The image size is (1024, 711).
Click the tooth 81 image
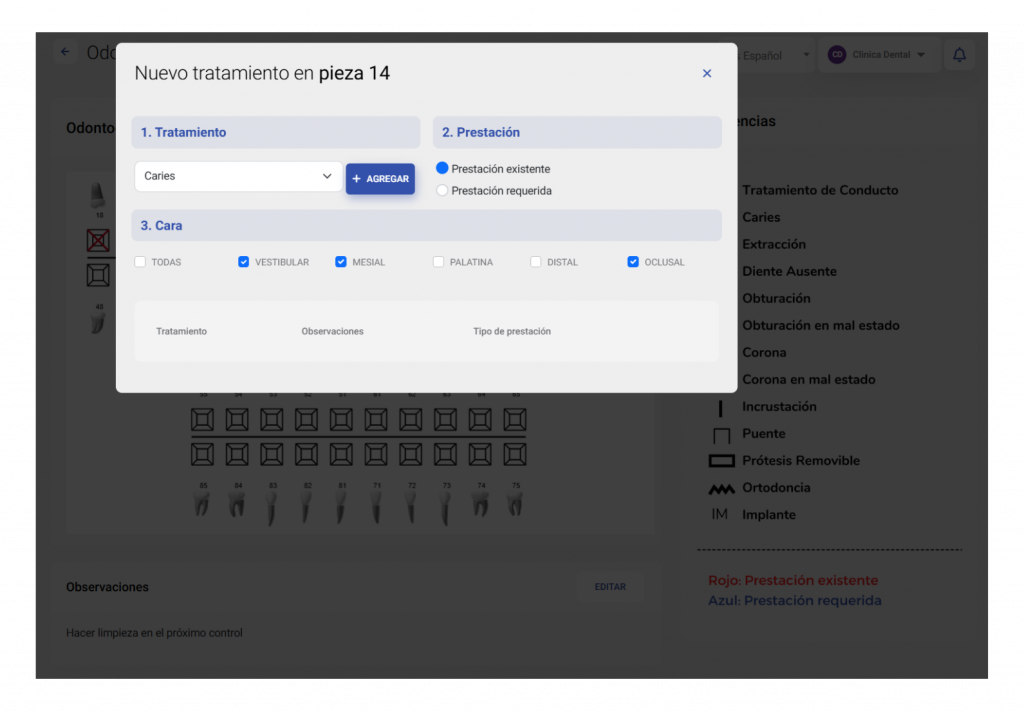pos(341,508)
